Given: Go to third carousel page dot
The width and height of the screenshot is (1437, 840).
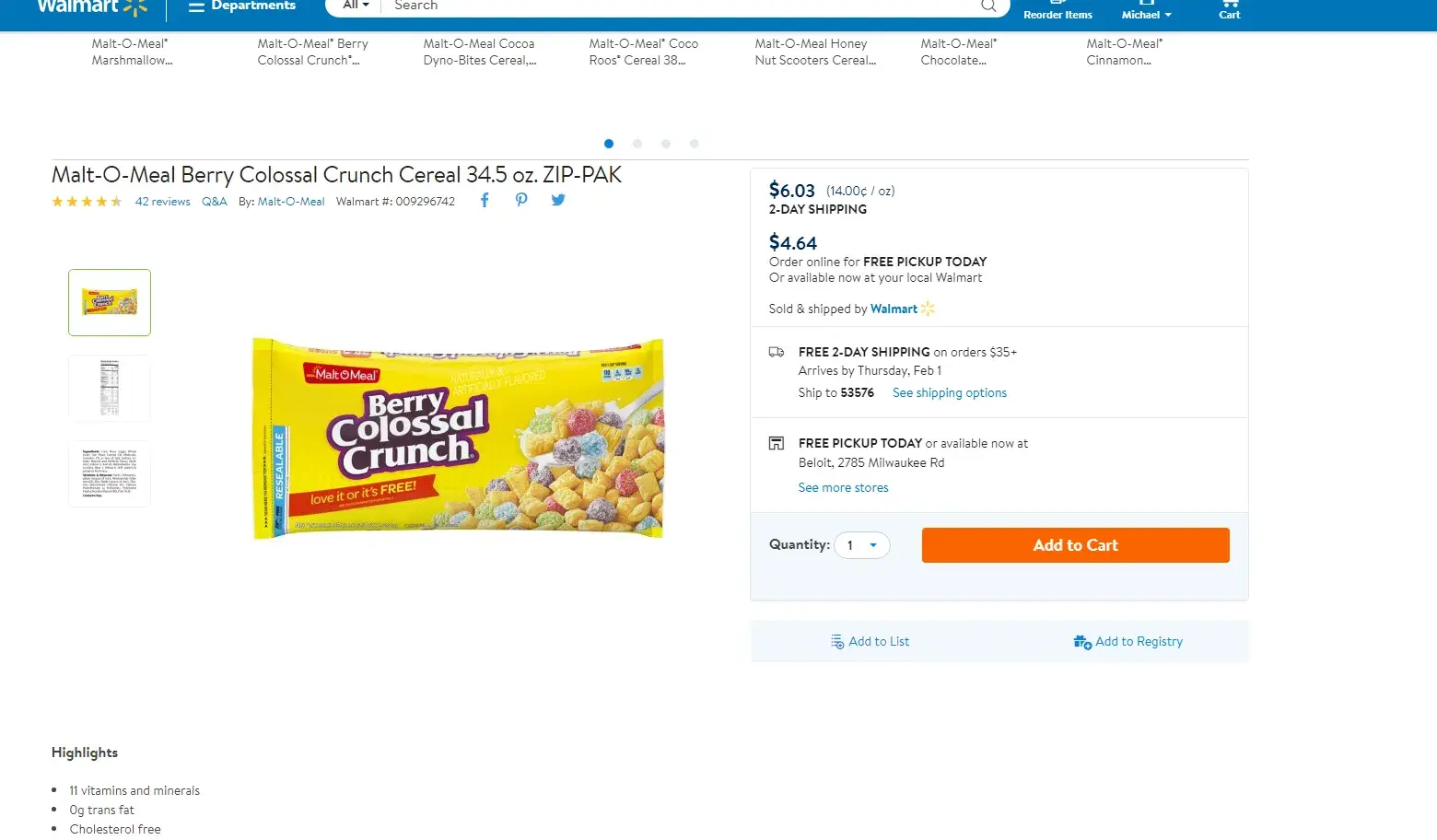Looking at the screenshot, I should [666, 144].
